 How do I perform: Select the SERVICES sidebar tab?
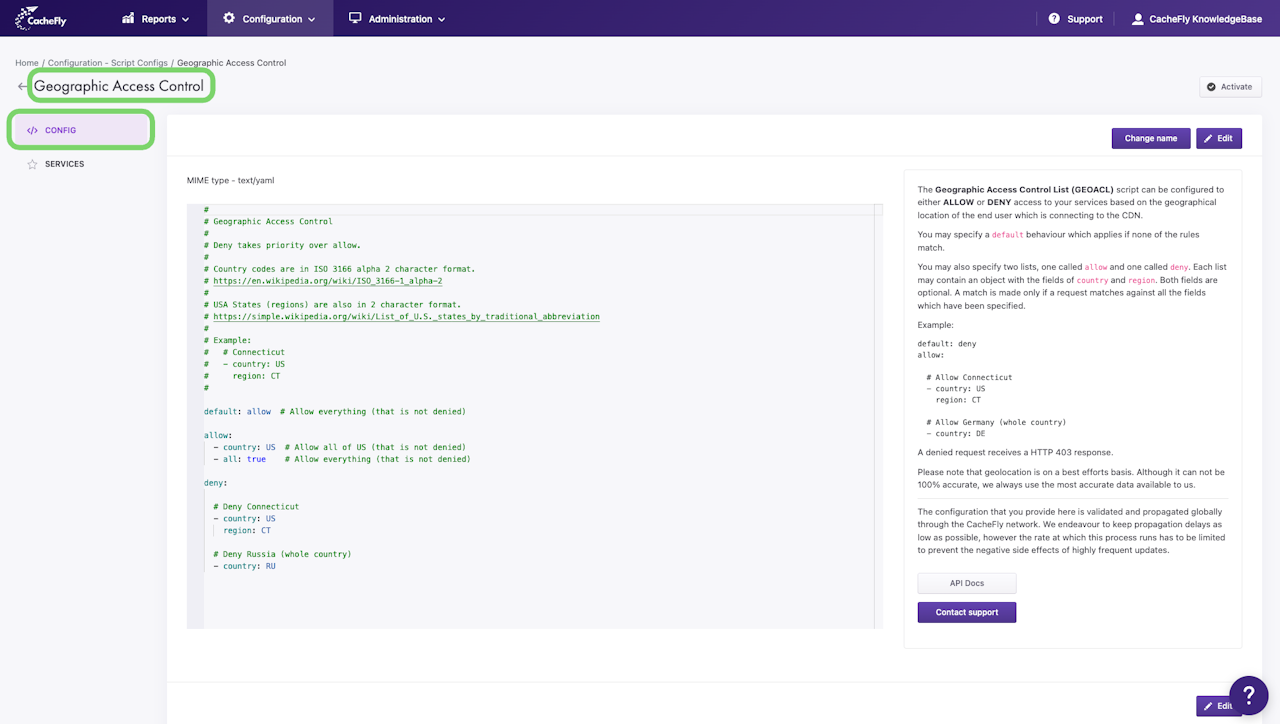click(64, 164)
